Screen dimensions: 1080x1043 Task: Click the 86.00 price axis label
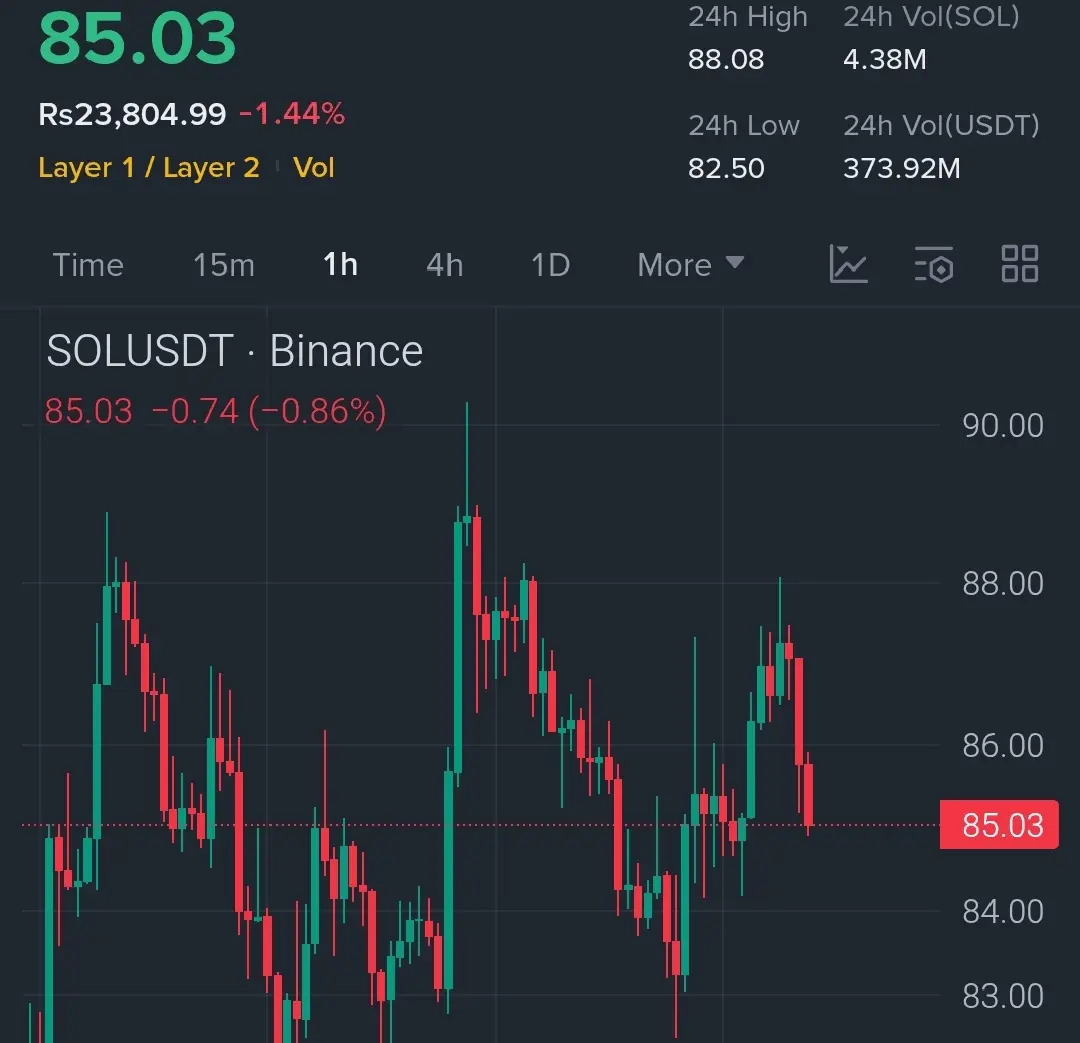pos(1003,745)
